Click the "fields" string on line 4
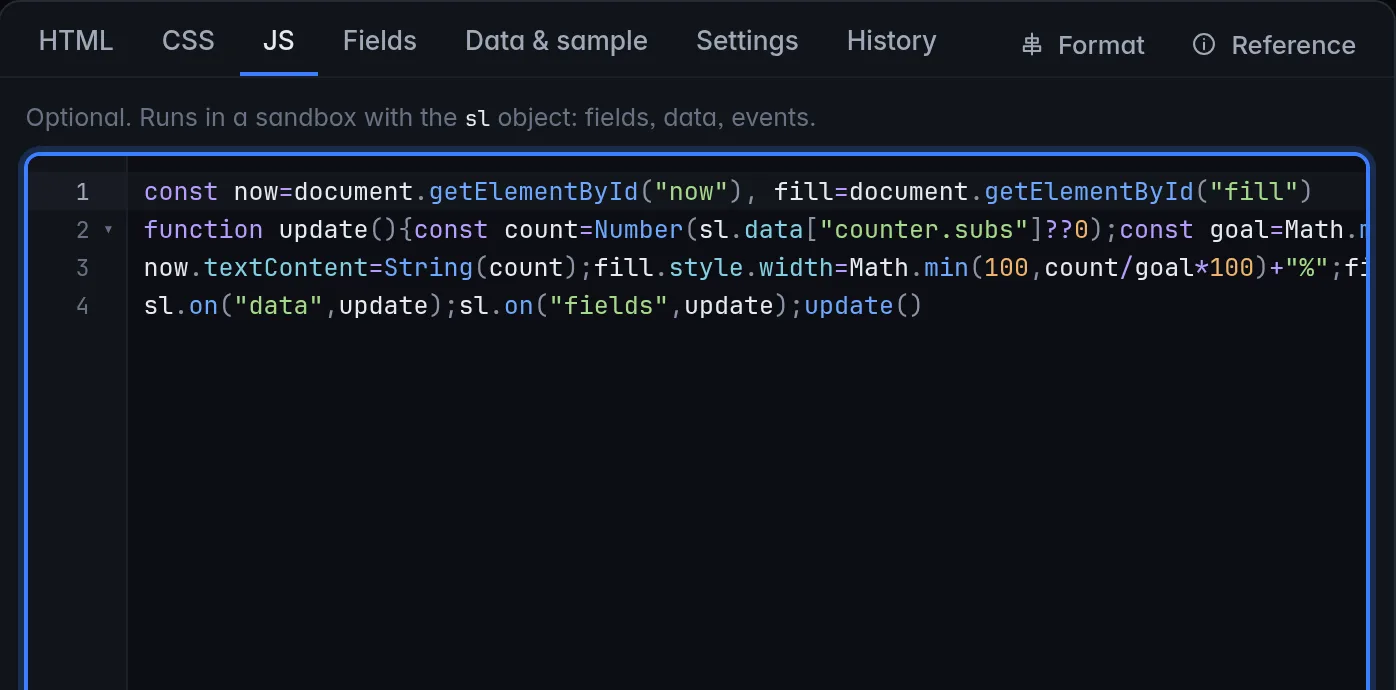Viewport: 1396px width, 690px height. coord(609,305)
